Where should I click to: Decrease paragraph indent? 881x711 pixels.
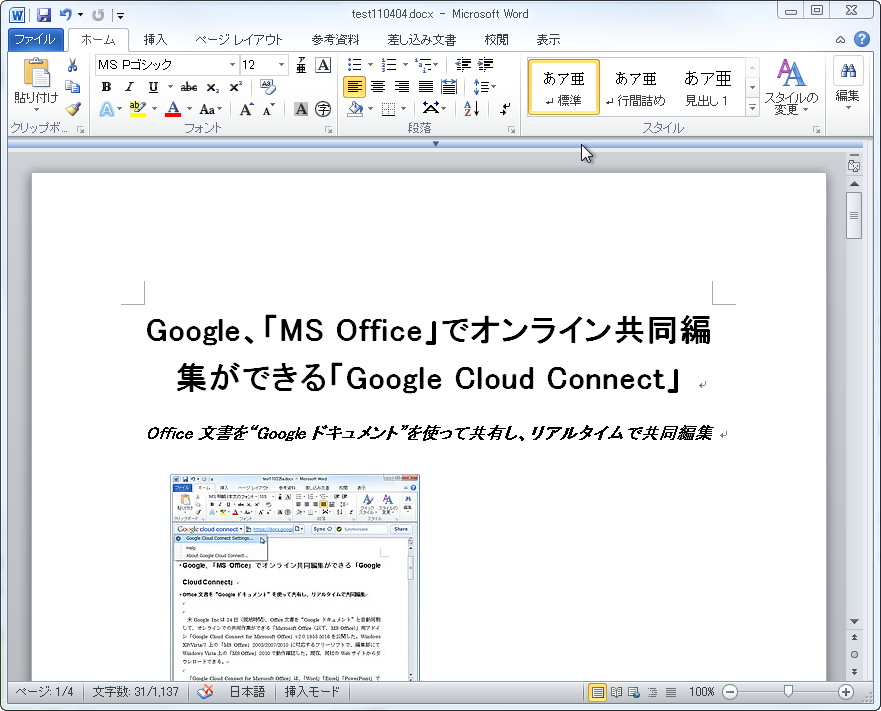tap(463, 65)
